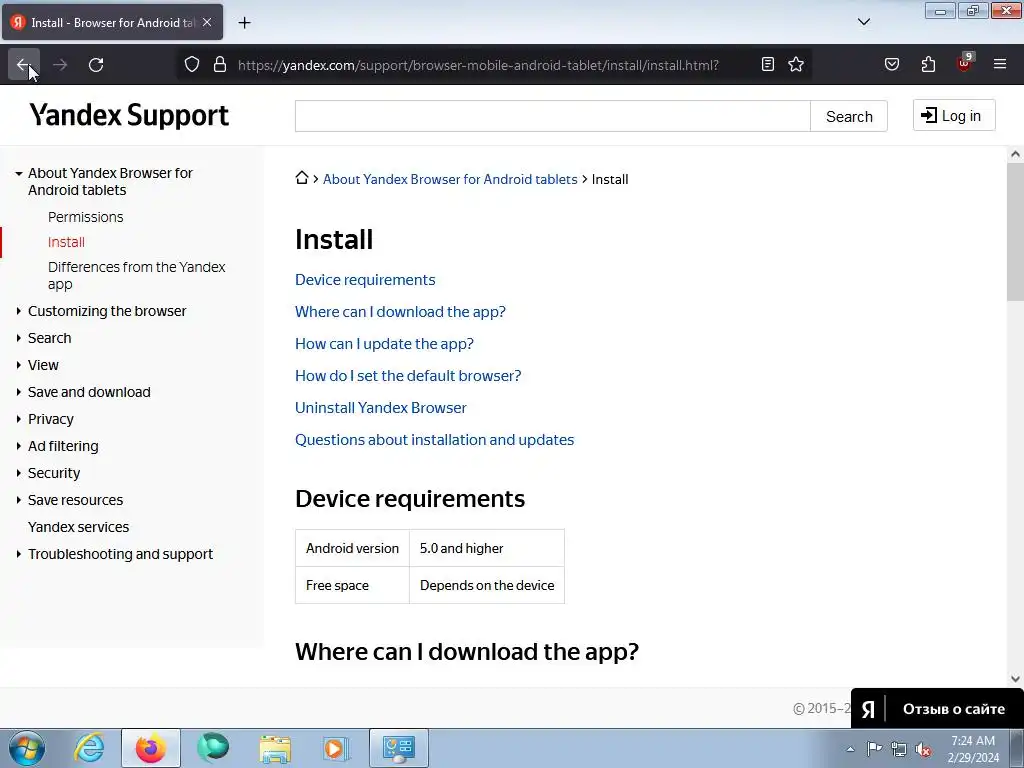Screen dimensions: 1024x768
Task: Open the Extensions puzzle icon
Action: [x=928, y=64]
